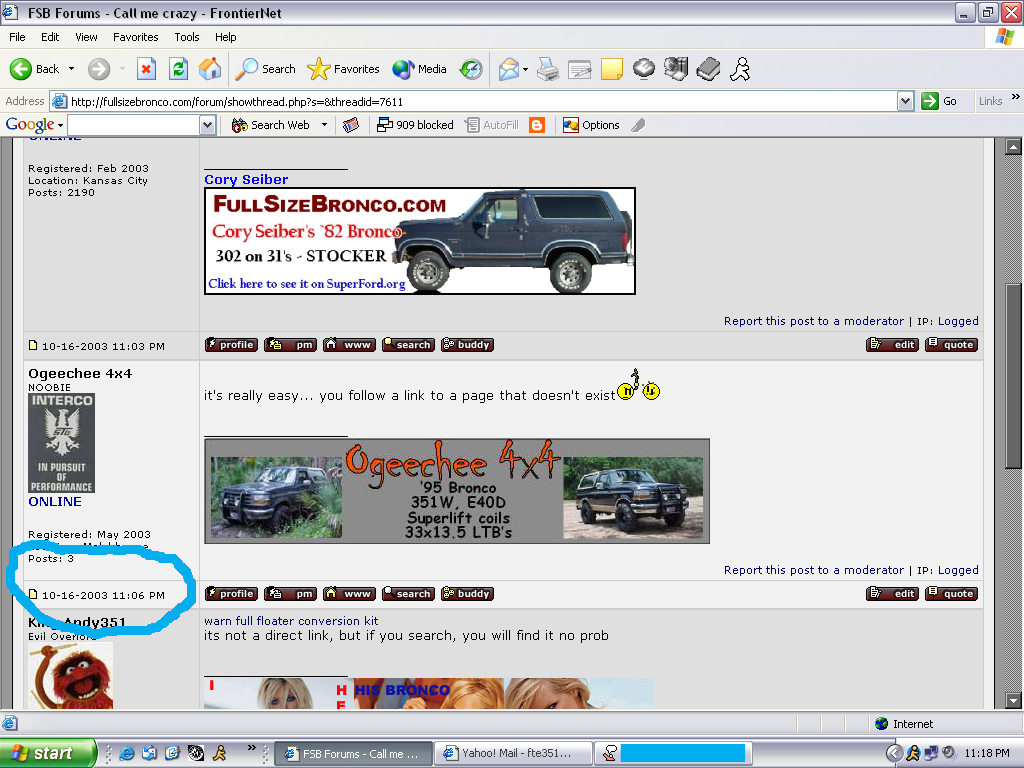Open the Google search box dropdown arrow

(208, 125)
